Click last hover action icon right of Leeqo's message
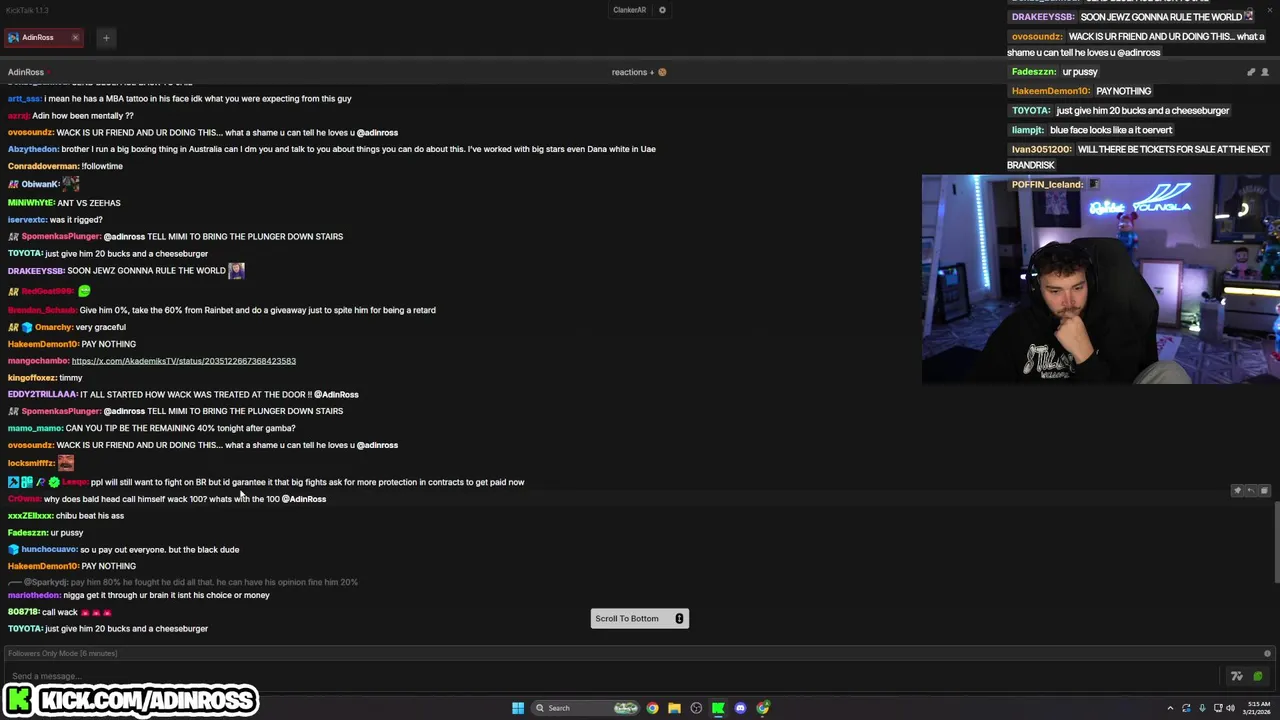This screenshot has width=1280, height=720. pos(1264,491)
